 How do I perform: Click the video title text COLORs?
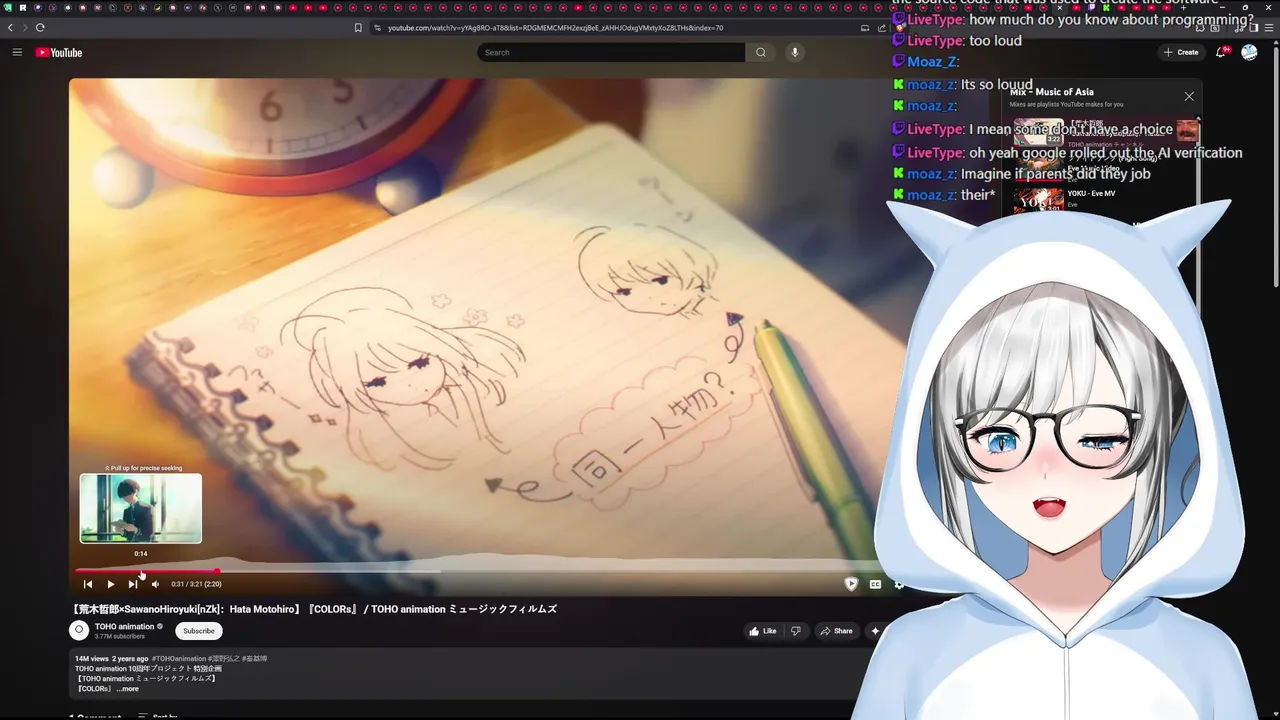tap(313, 609)
